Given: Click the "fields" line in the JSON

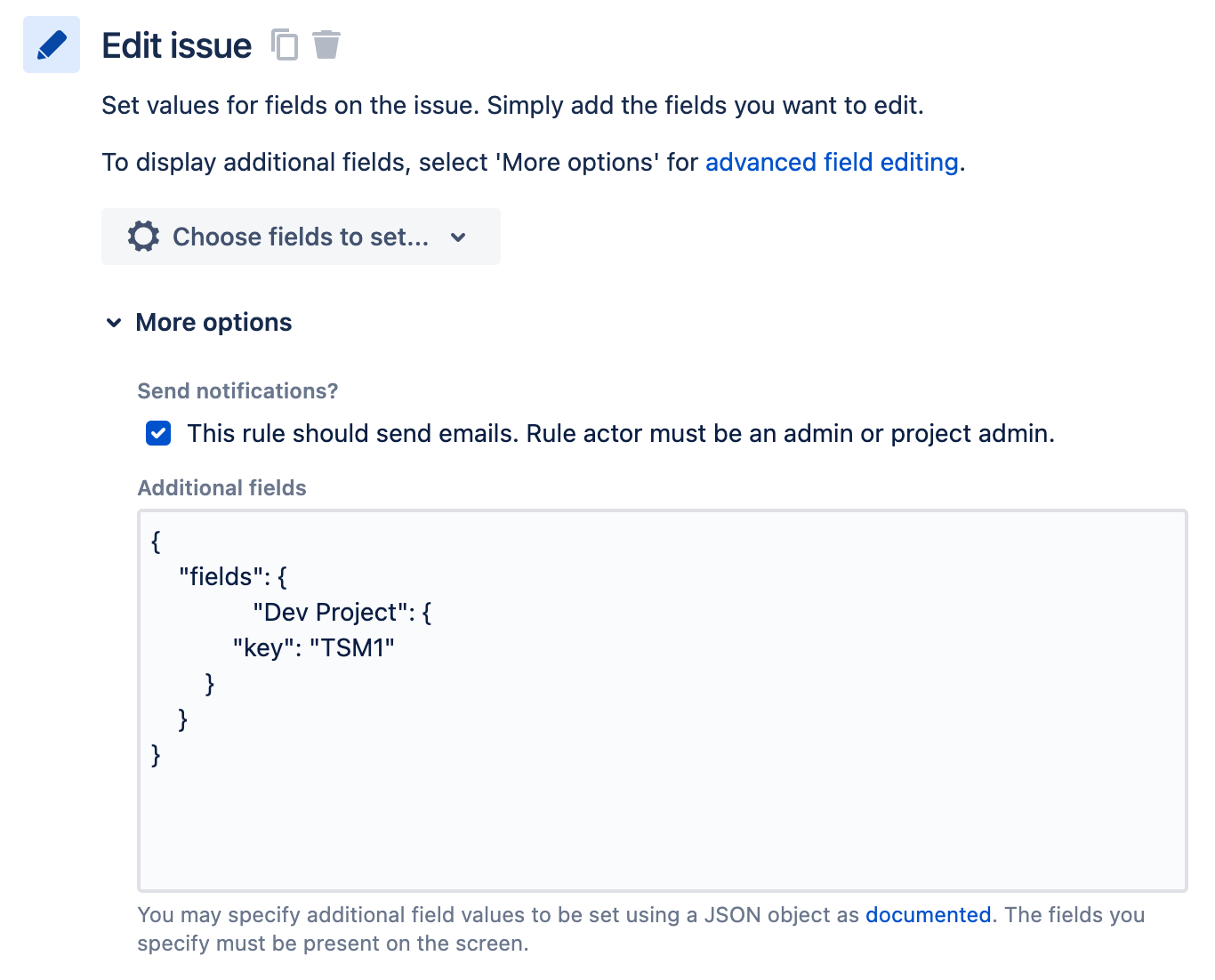Looking at the screenshot, I should (233, 576).
